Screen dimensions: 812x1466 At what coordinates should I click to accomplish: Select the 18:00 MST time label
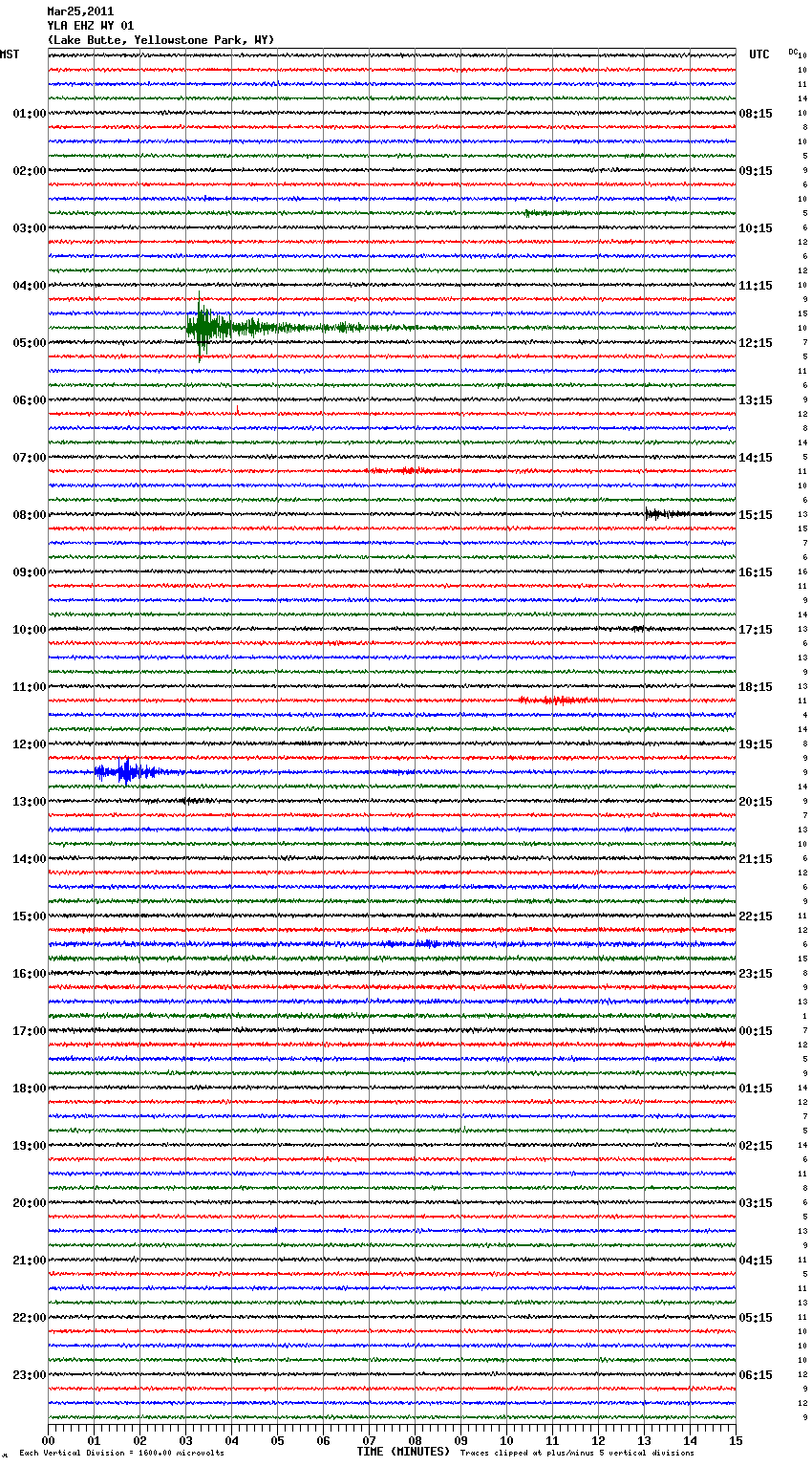30,1089
